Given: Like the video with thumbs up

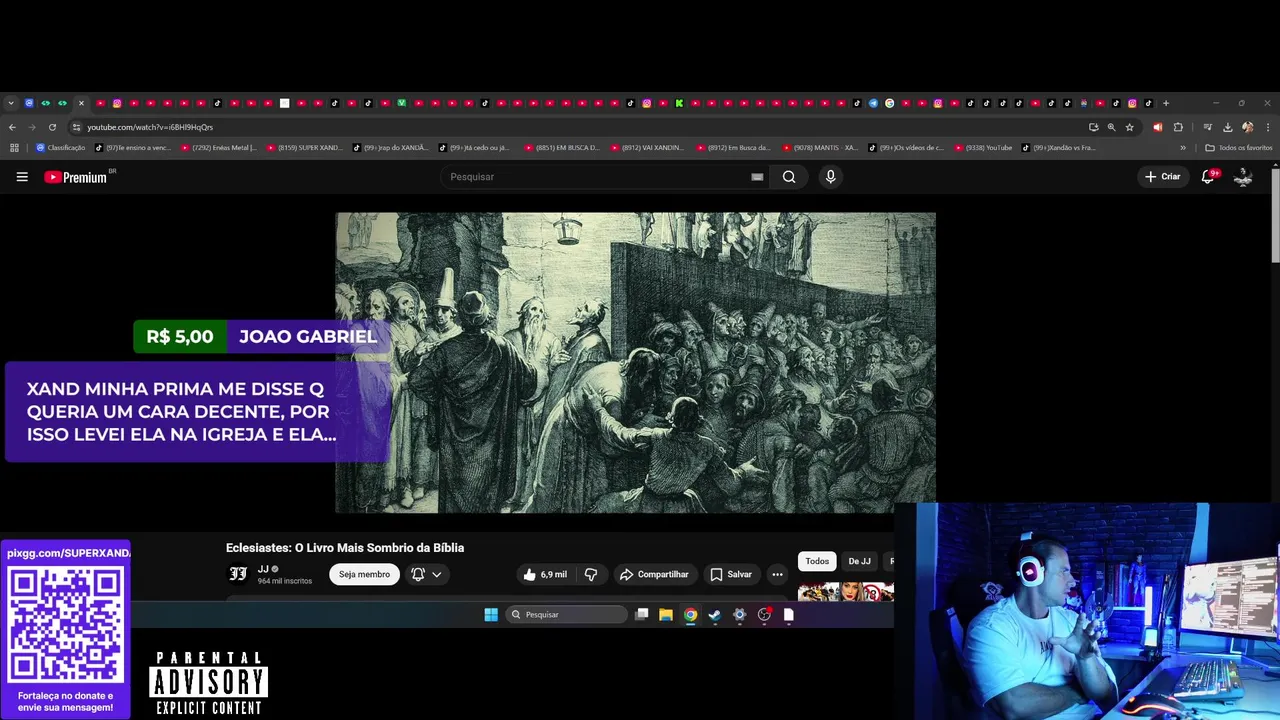Looking at the screenshot, I should (x=545, y=574).
